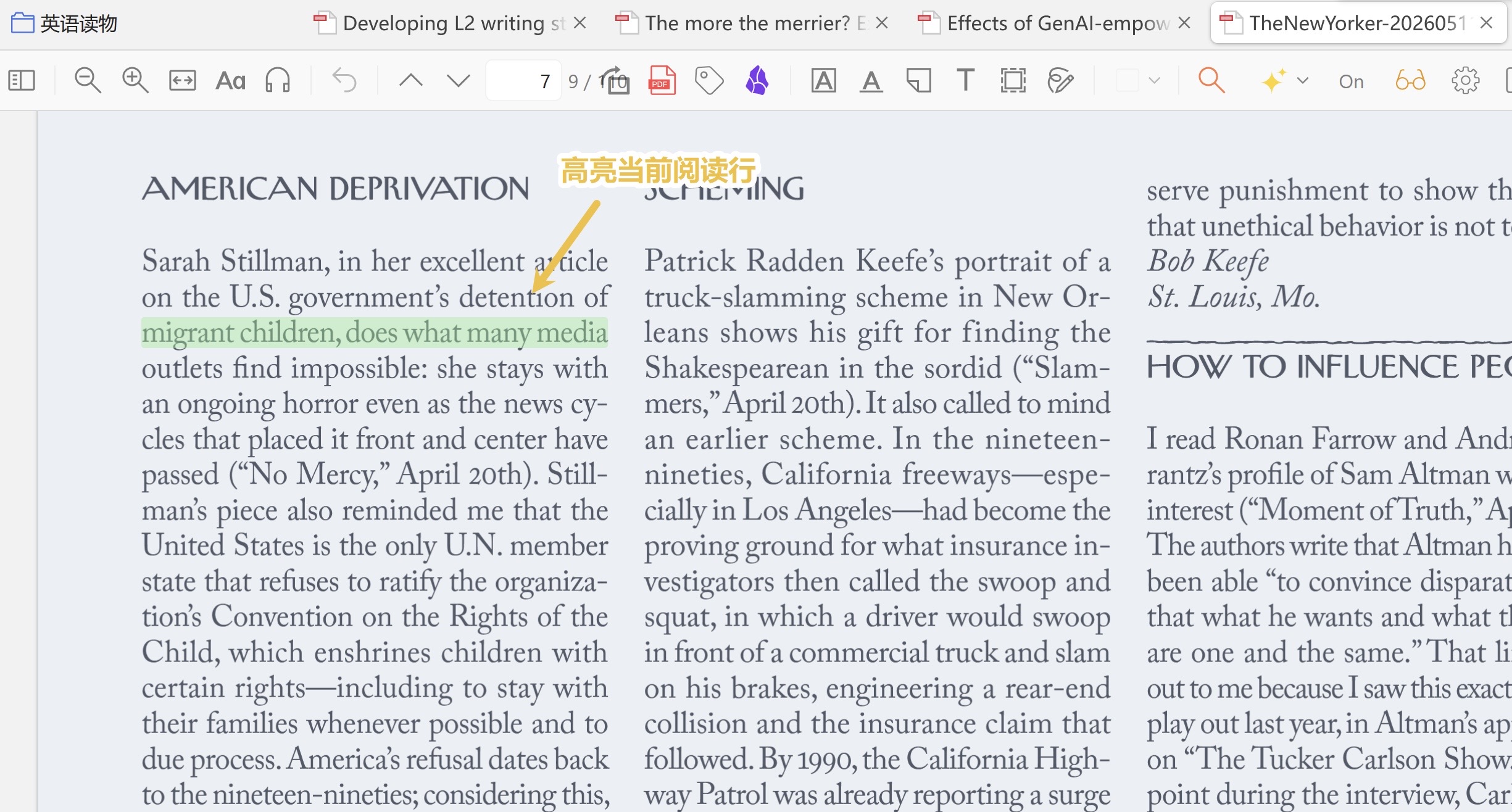Go to next page with down chevron

pos(458,80)
